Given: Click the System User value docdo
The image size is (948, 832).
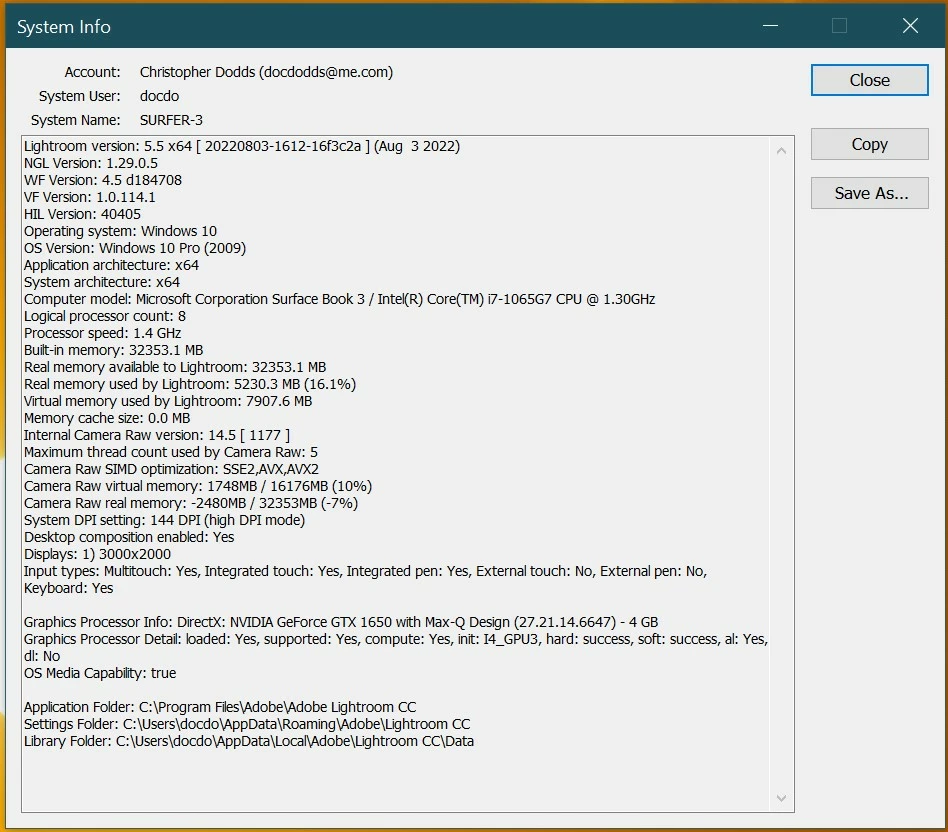Looking at the screenshot, I should (x=160, y=96).
